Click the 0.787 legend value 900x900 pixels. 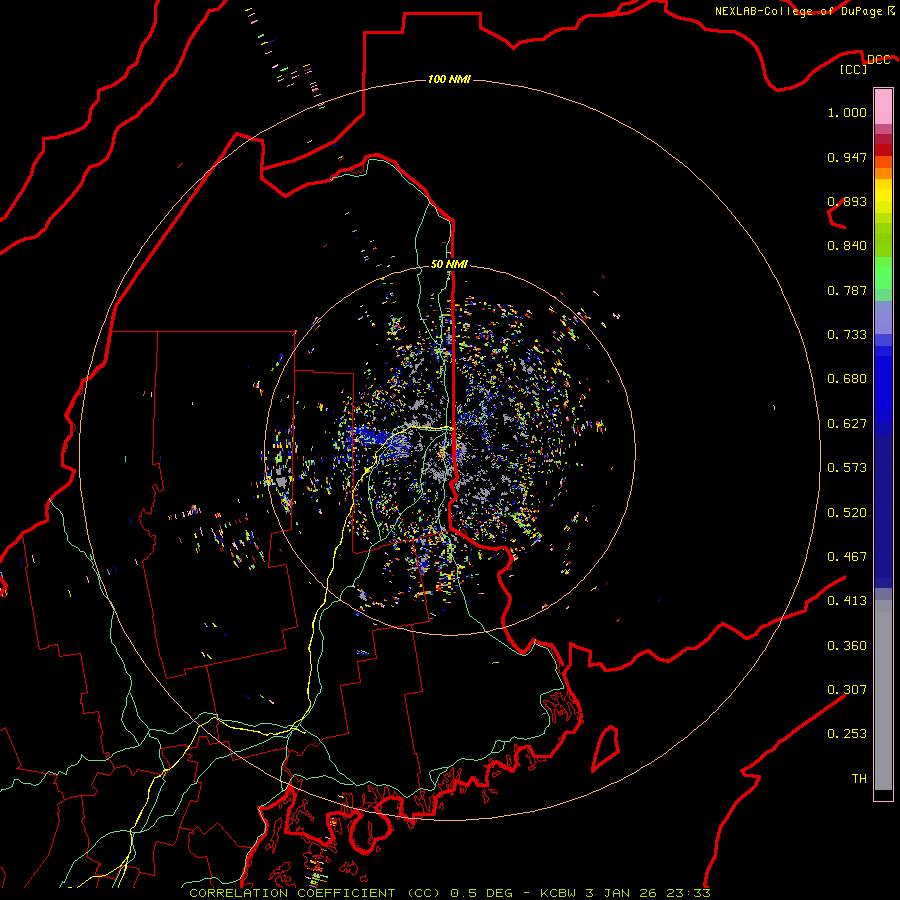pyautogui.click(x=847, y=290)
